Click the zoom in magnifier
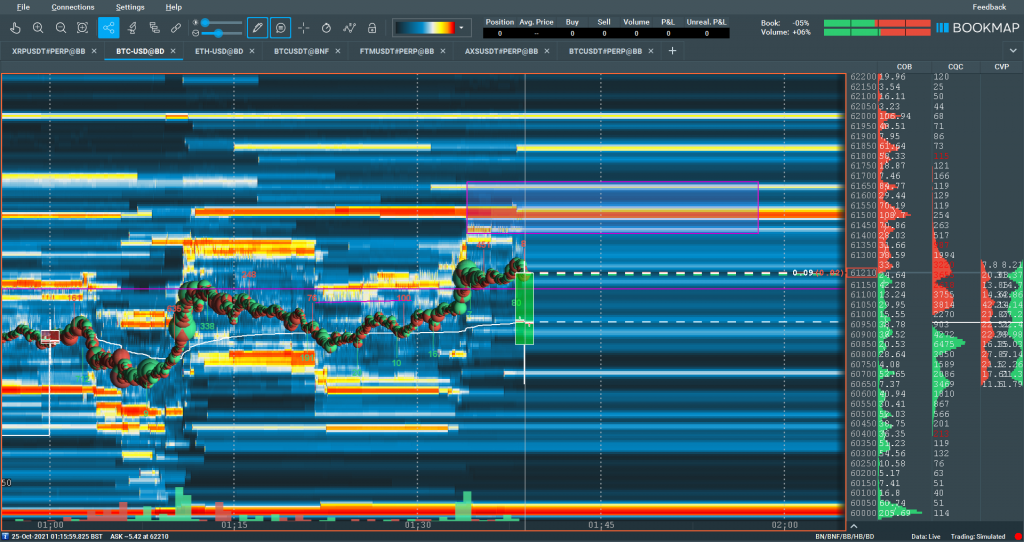The image size is (1024, 542). 38,28
